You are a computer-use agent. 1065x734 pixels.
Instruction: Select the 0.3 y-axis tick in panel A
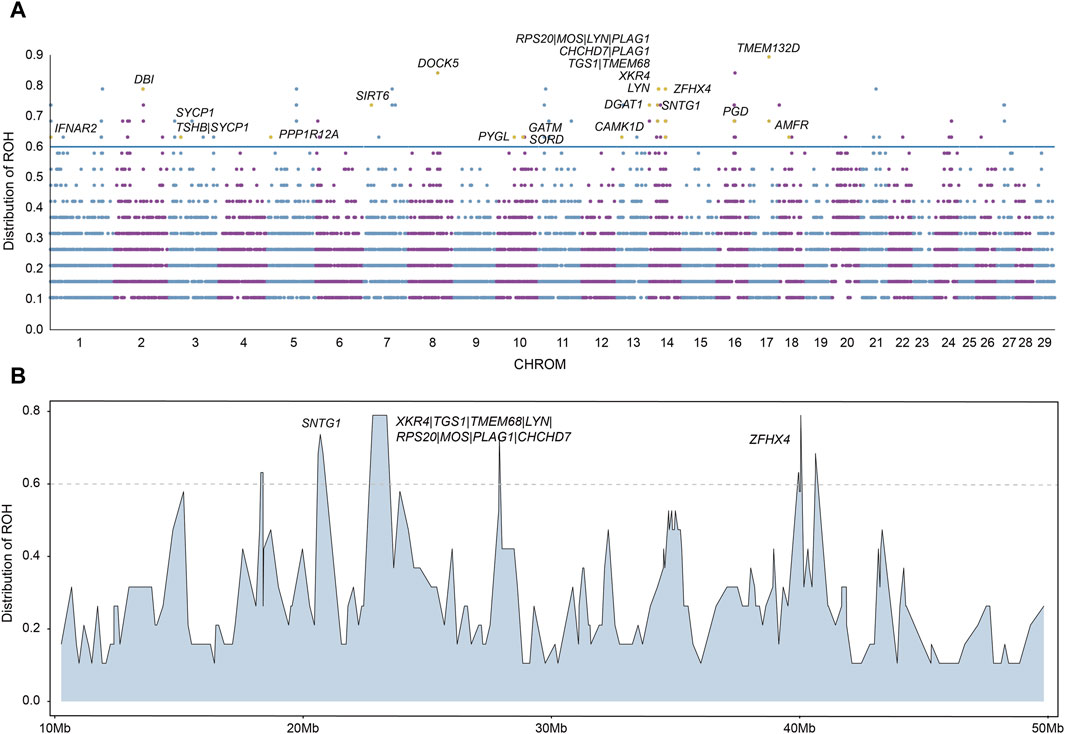point(35,238)
